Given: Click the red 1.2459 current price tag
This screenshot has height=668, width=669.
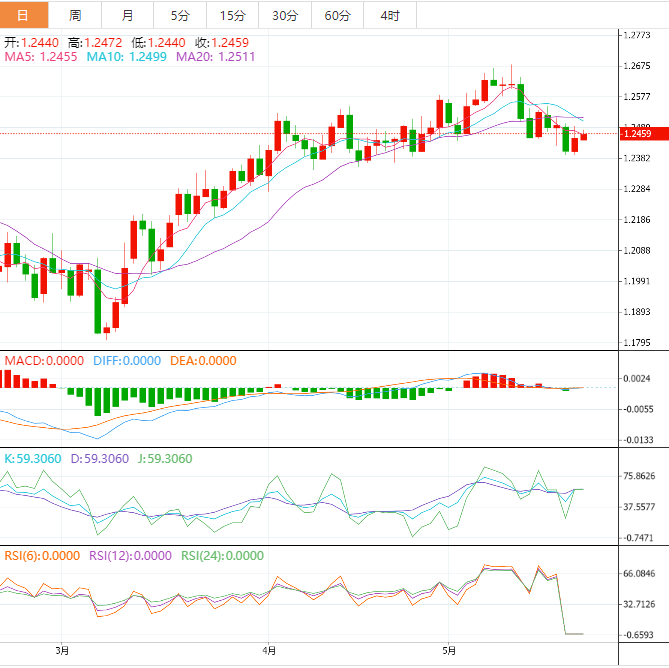Looking at the screenshot, I should (636, 133).
